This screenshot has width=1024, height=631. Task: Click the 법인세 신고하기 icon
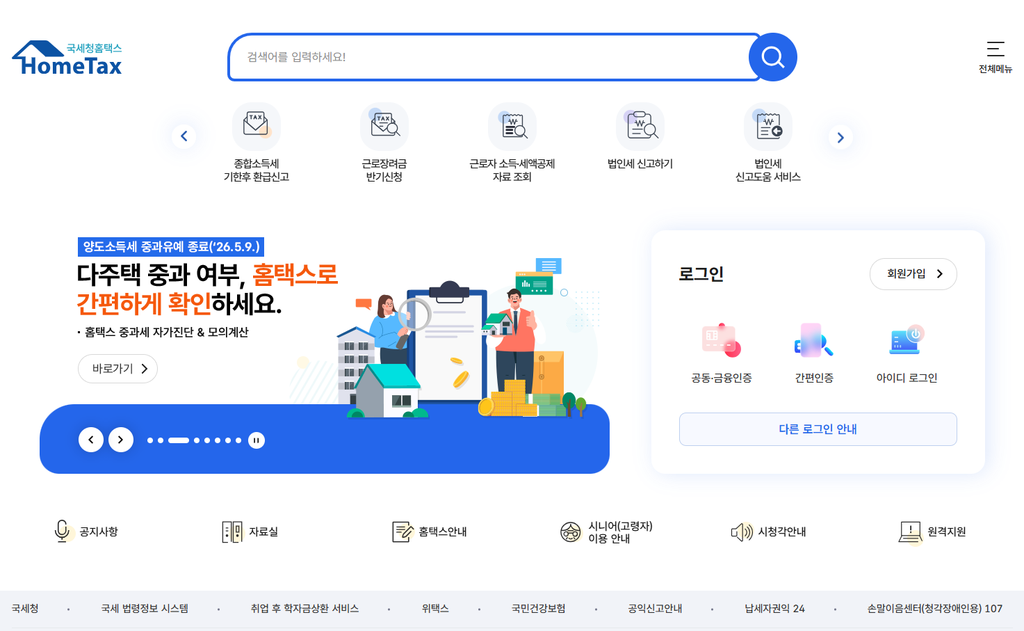point(640,136)
